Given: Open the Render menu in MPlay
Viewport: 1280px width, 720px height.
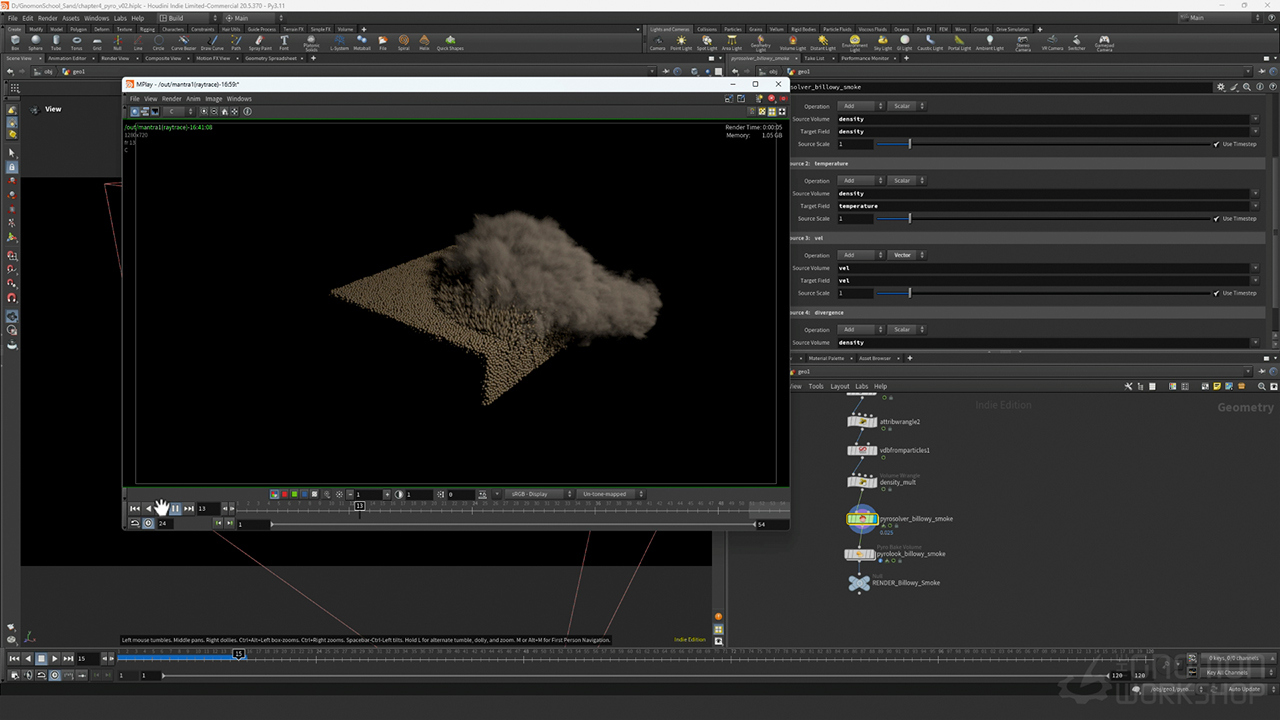Looking at the screenshot, I should tap(171, 99).
